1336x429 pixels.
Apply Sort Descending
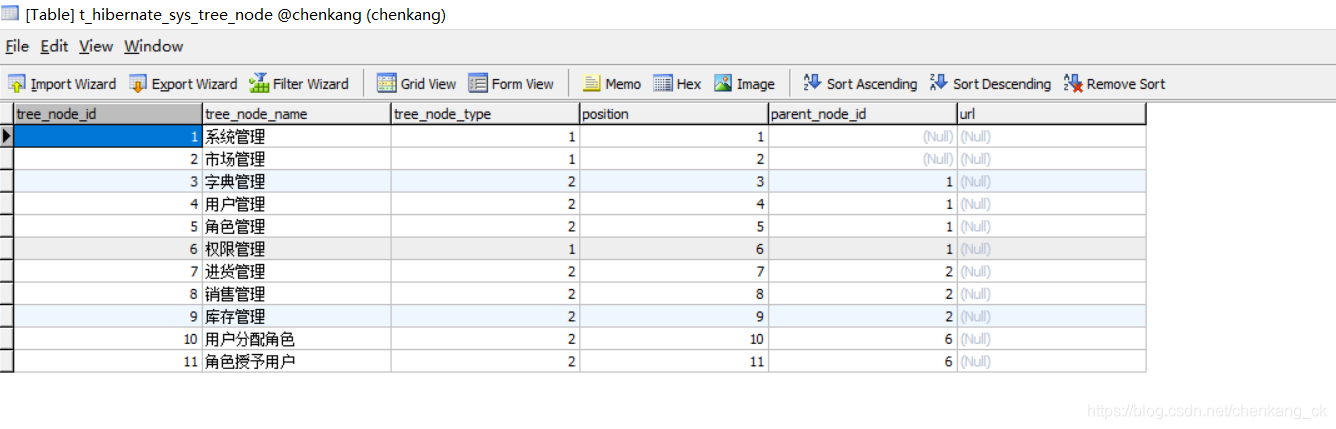pyautogui.click(x=990, y=84)
